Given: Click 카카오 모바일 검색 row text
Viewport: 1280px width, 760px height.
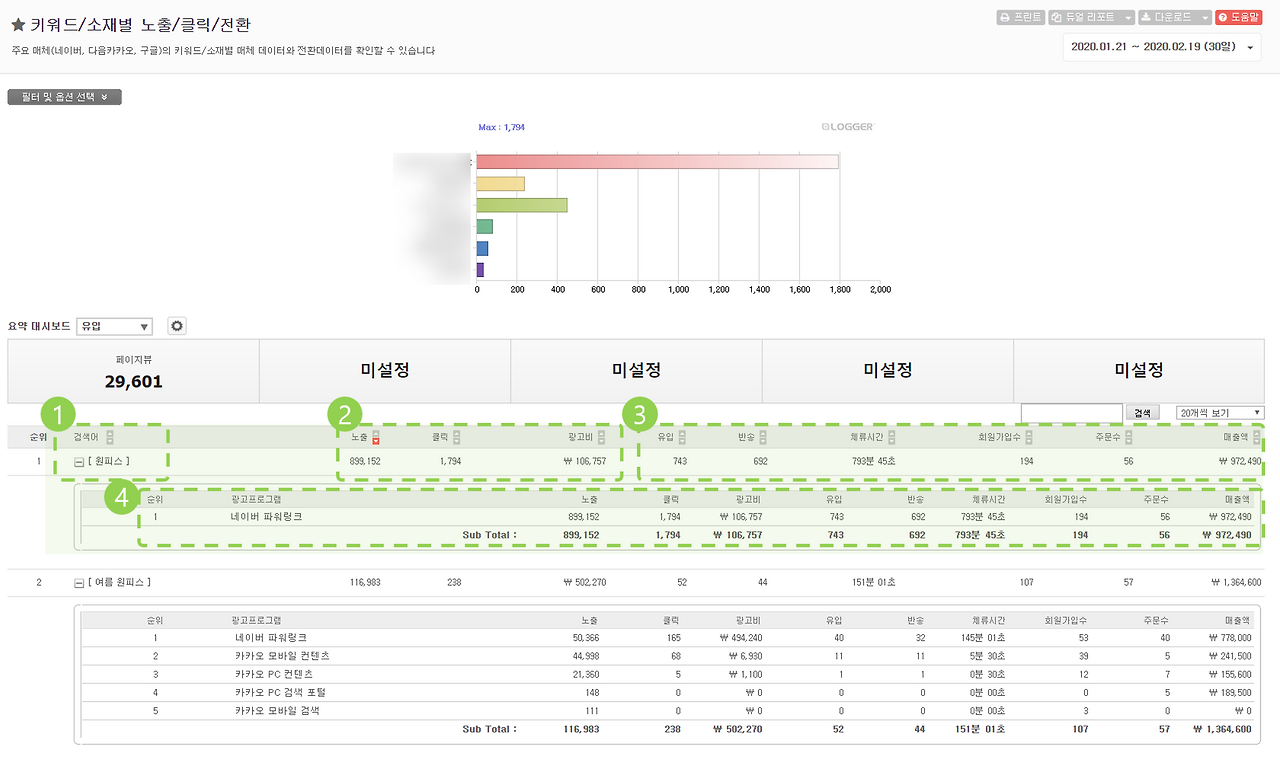Looking at the screenshot, I should [275, 710].
